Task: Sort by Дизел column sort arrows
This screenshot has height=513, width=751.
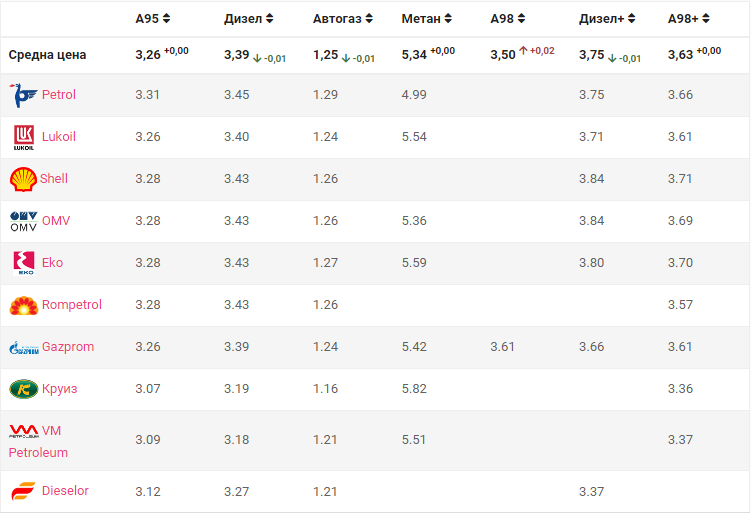Action: 267,18
